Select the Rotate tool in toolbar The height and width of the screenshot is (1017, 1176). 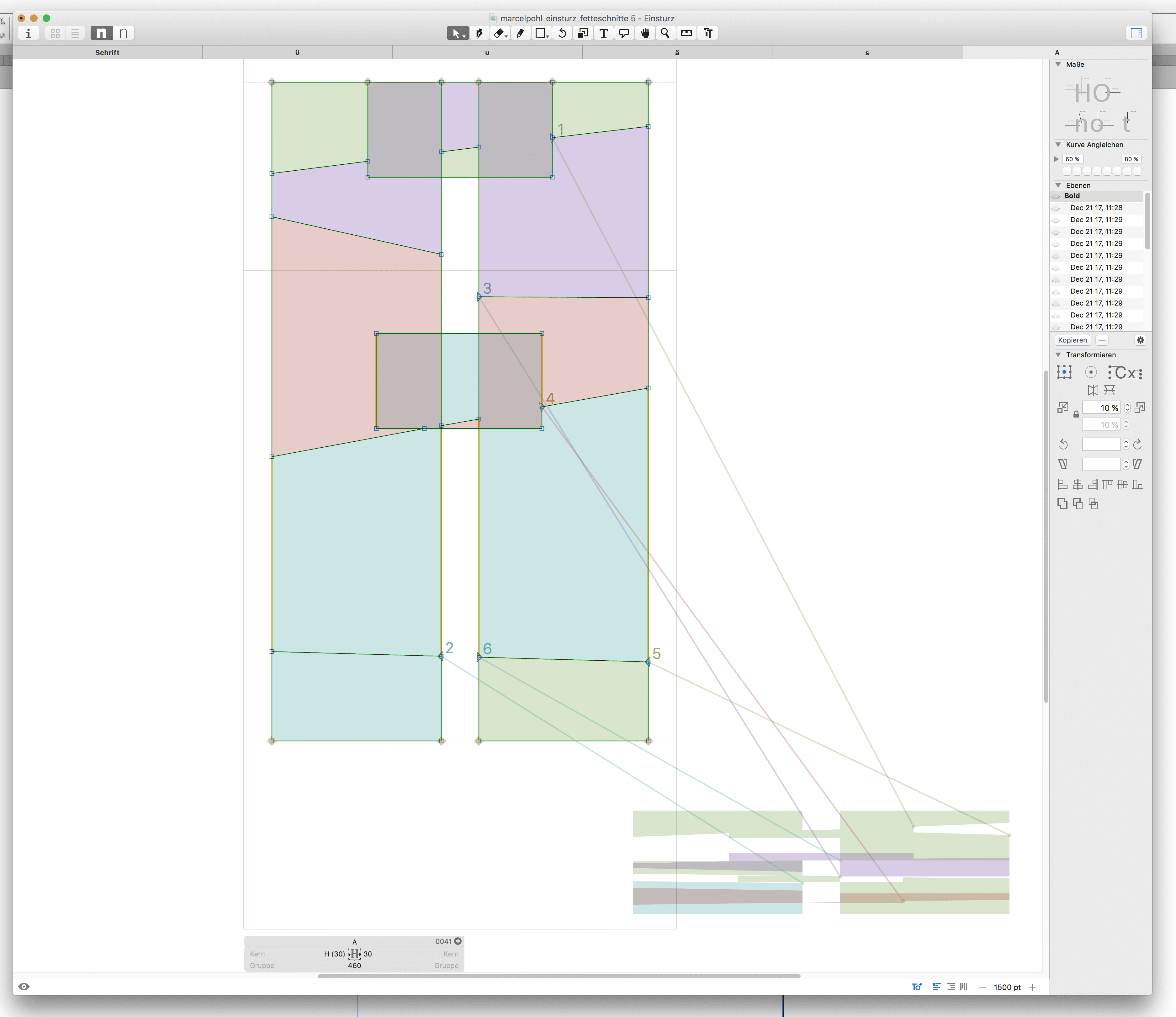pyautogui.click(x=562, y=33)
